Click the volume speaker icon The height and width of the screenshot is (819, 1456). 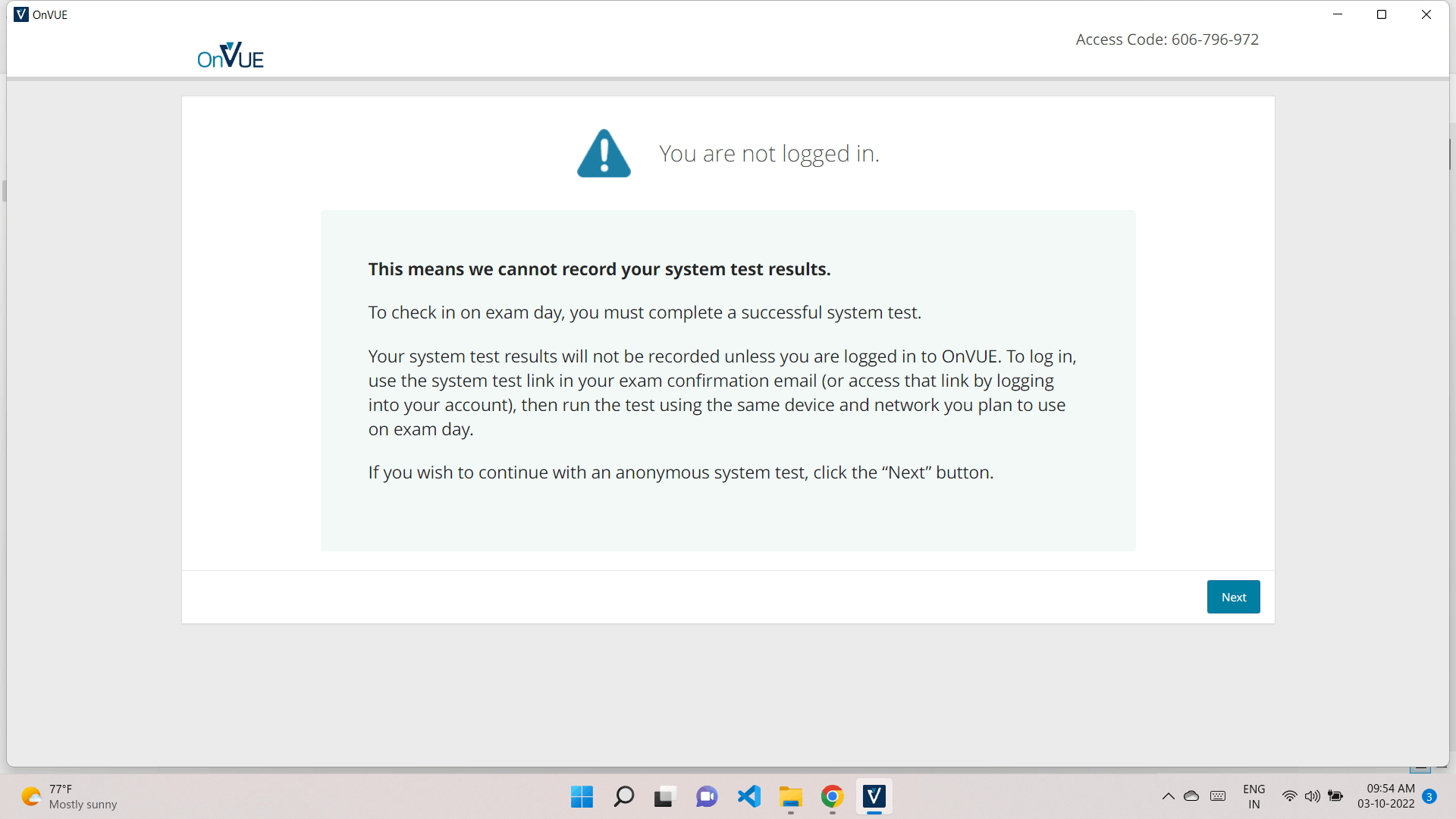pos(1312,796)
